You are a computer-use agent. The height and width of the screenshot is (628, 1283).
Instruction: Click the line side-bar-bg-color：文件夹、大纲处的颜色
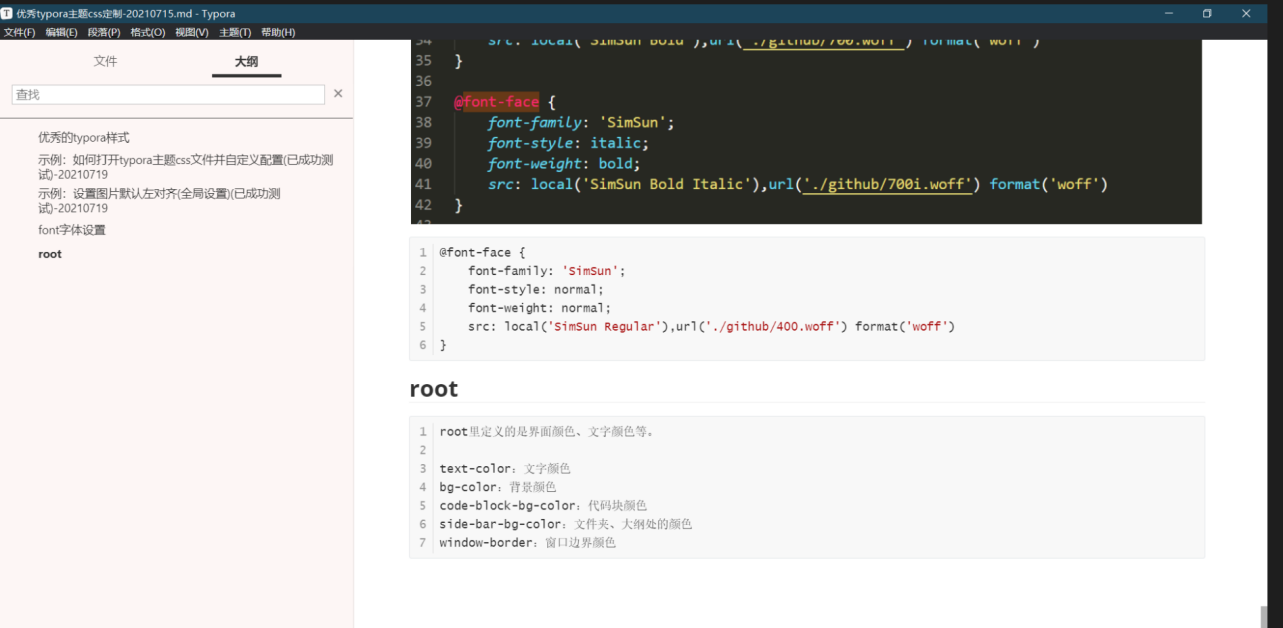[x=566, y=524]
